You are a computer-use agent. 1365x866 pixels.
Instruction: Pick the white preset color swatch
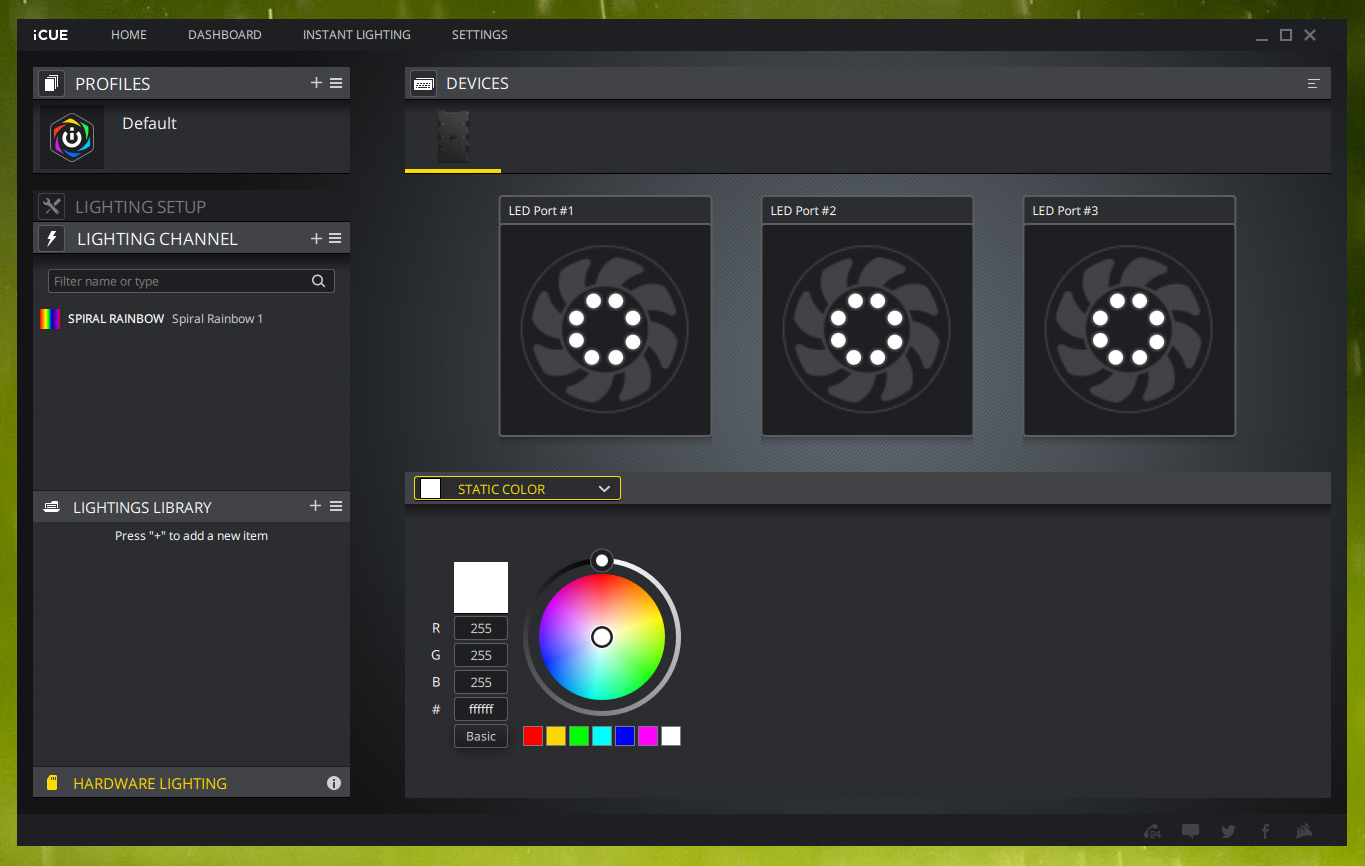(x=671, y=736)
